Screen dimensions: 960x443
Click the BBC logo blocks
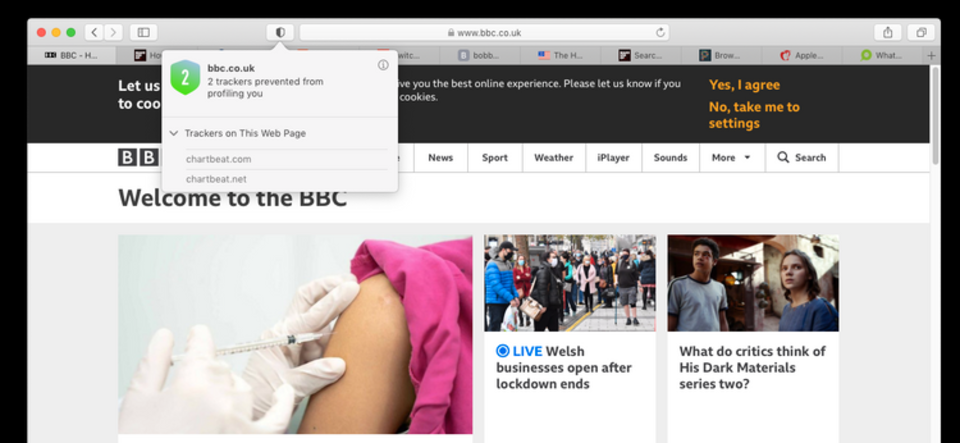pyautogui.click(x=138, y=158)
